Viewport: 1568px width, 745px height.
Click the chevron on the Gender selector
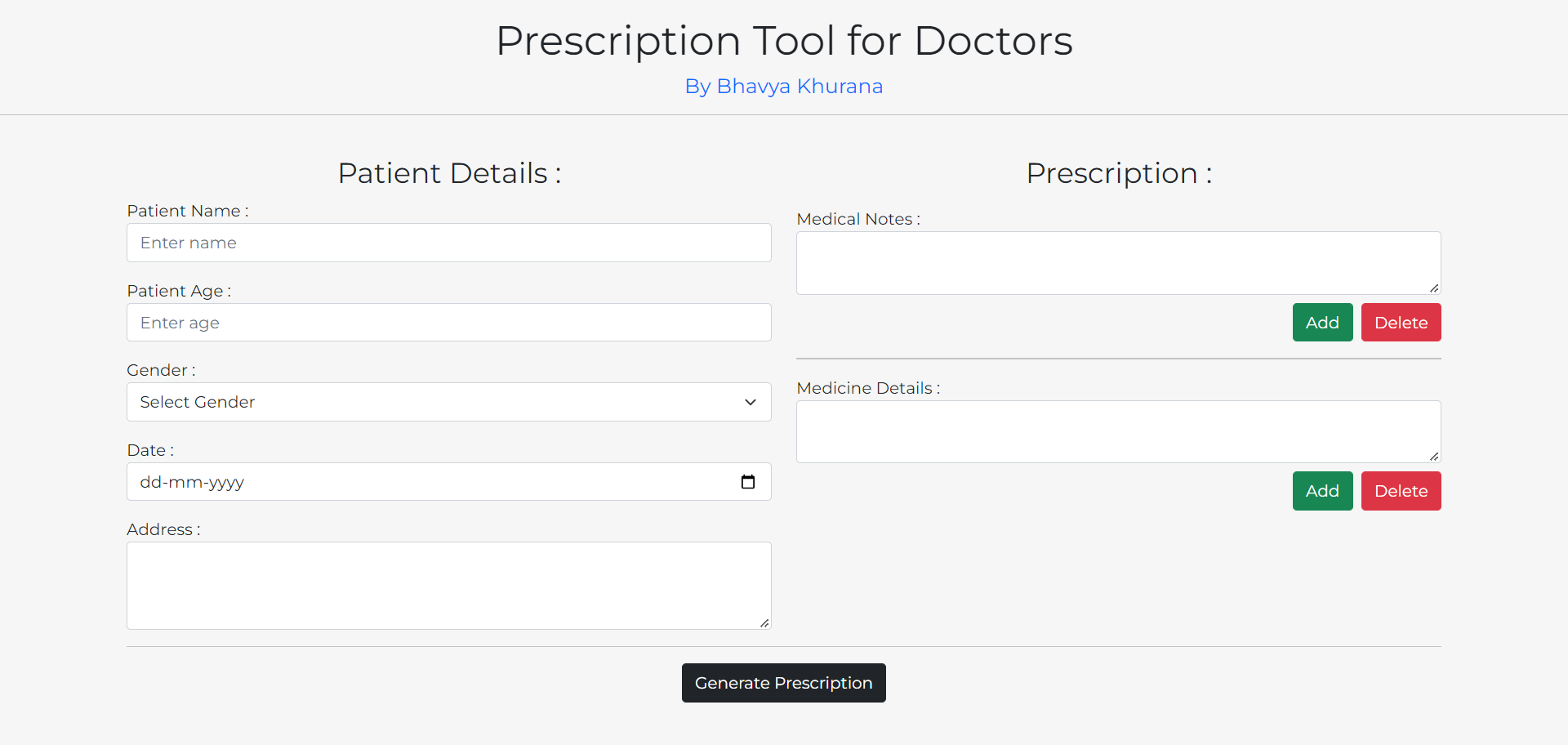749,402
